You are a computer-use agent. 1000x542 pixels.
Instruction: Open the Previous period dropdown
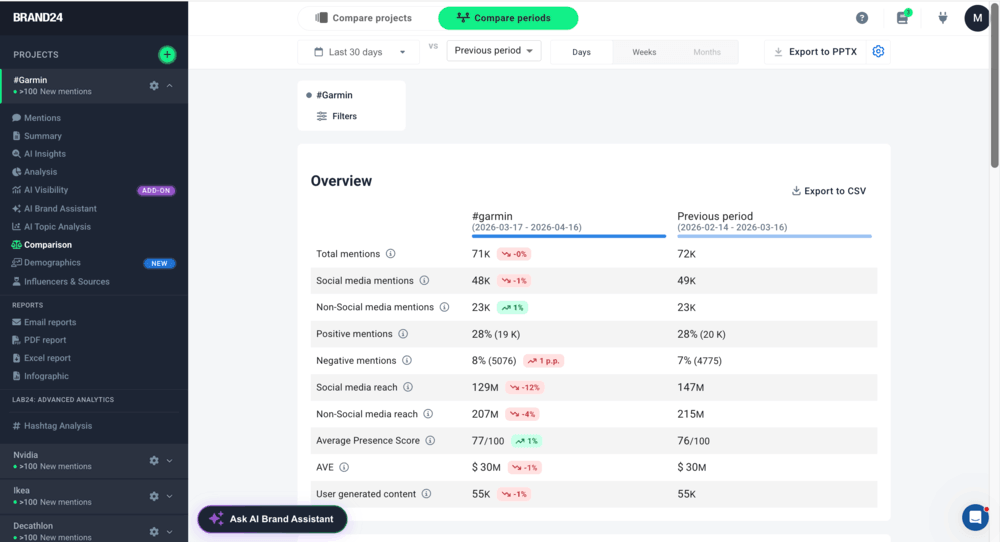pyautogui.click(x=494, y=50)
